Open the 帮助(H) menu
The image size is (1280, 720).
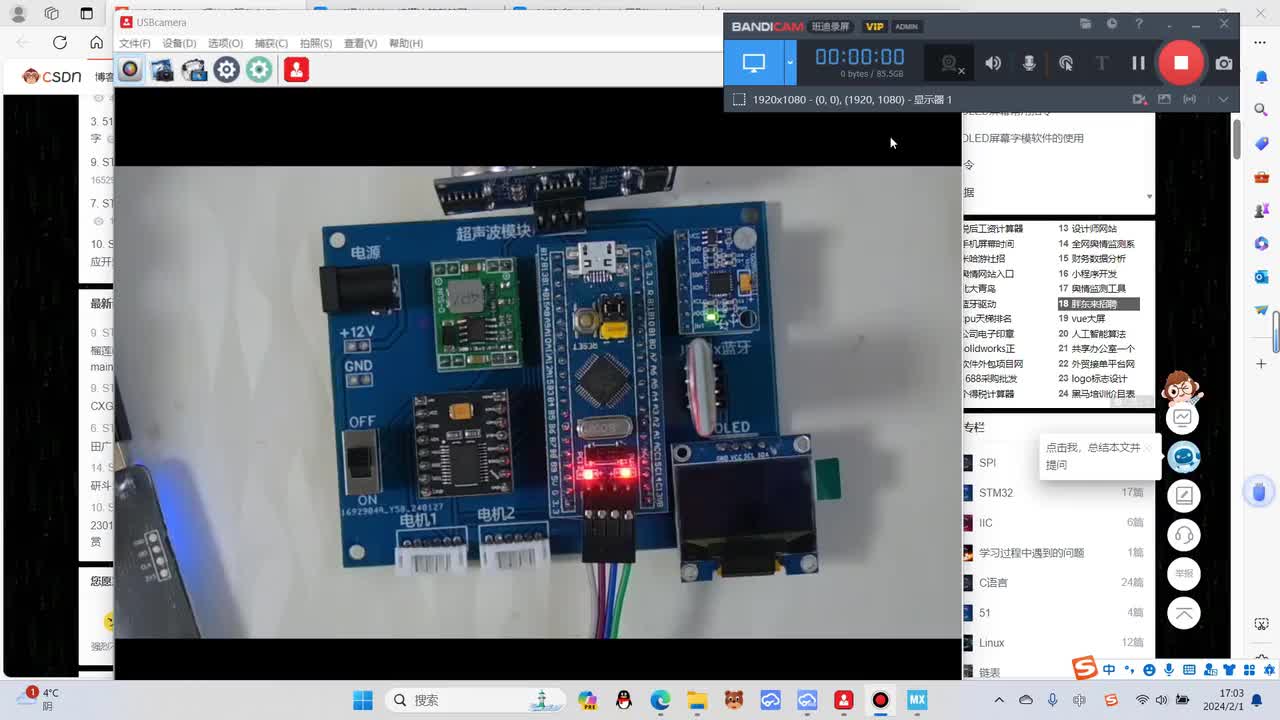click(406, 44)
